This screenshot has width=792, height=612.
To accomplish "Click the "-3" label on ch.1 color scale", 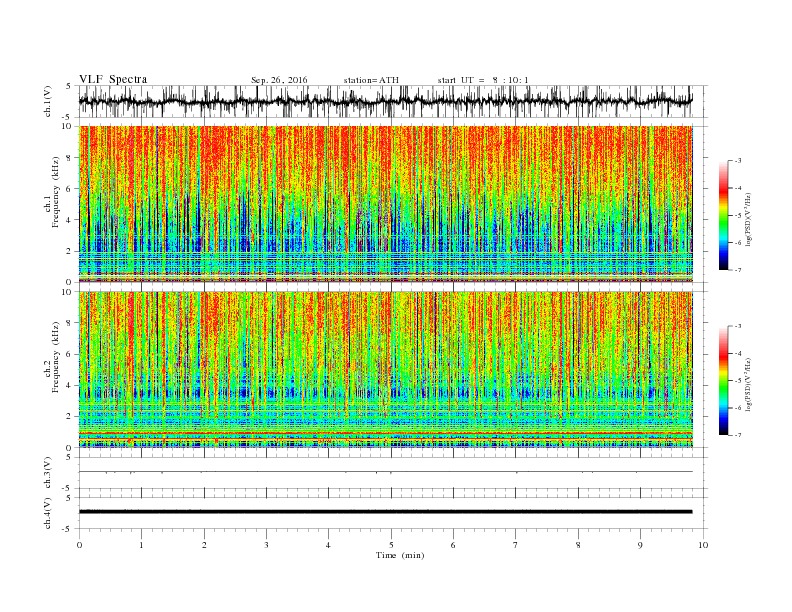I will (738, 161).
